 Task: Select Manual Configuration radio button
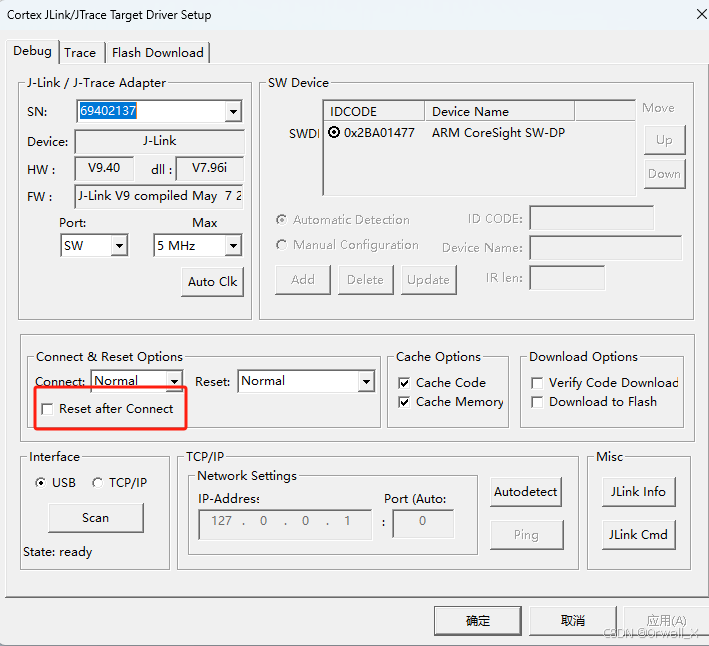coord(281,245)
